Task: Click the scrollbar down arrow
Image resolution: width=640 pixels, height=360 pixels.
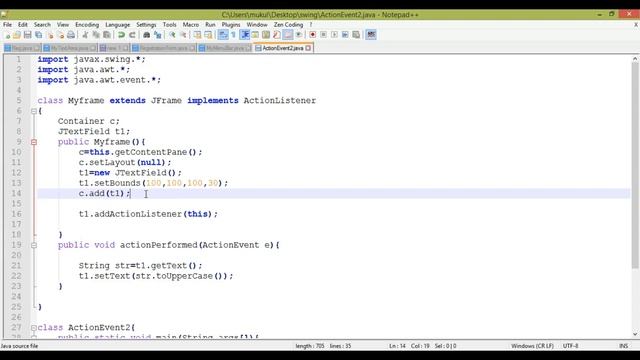Action: tap(635, 334)
